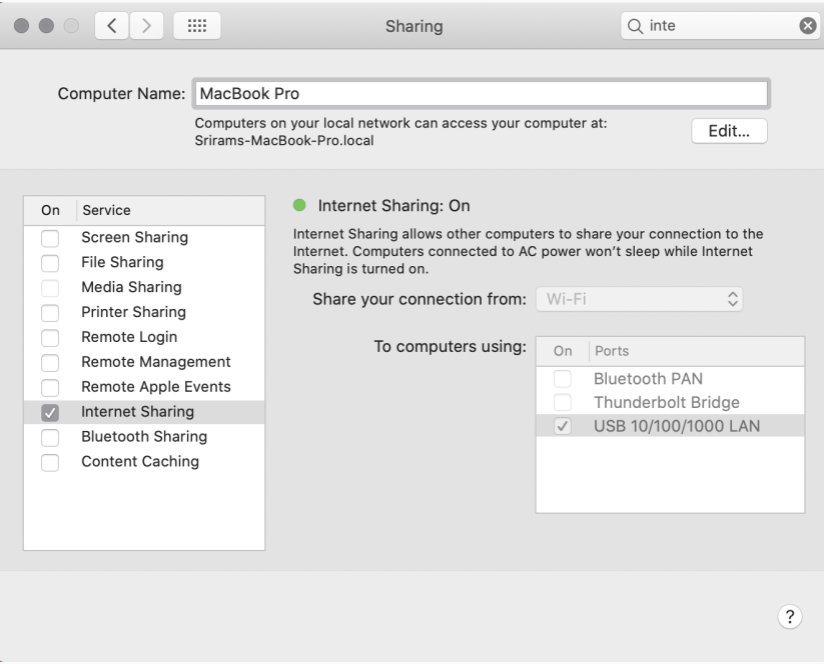The height and width of the screenshot is (664, 824).
Task: Select the Thunderbolt Bridge port label
Action: tap(666, 402)
